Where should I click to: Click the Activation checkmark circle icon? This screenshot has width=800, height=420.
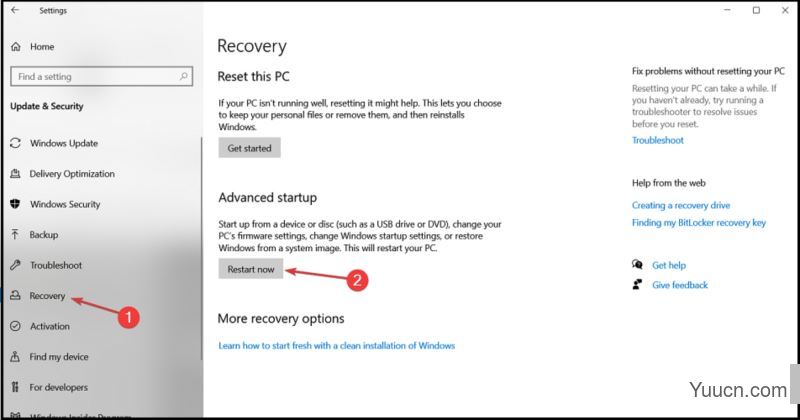15,326
